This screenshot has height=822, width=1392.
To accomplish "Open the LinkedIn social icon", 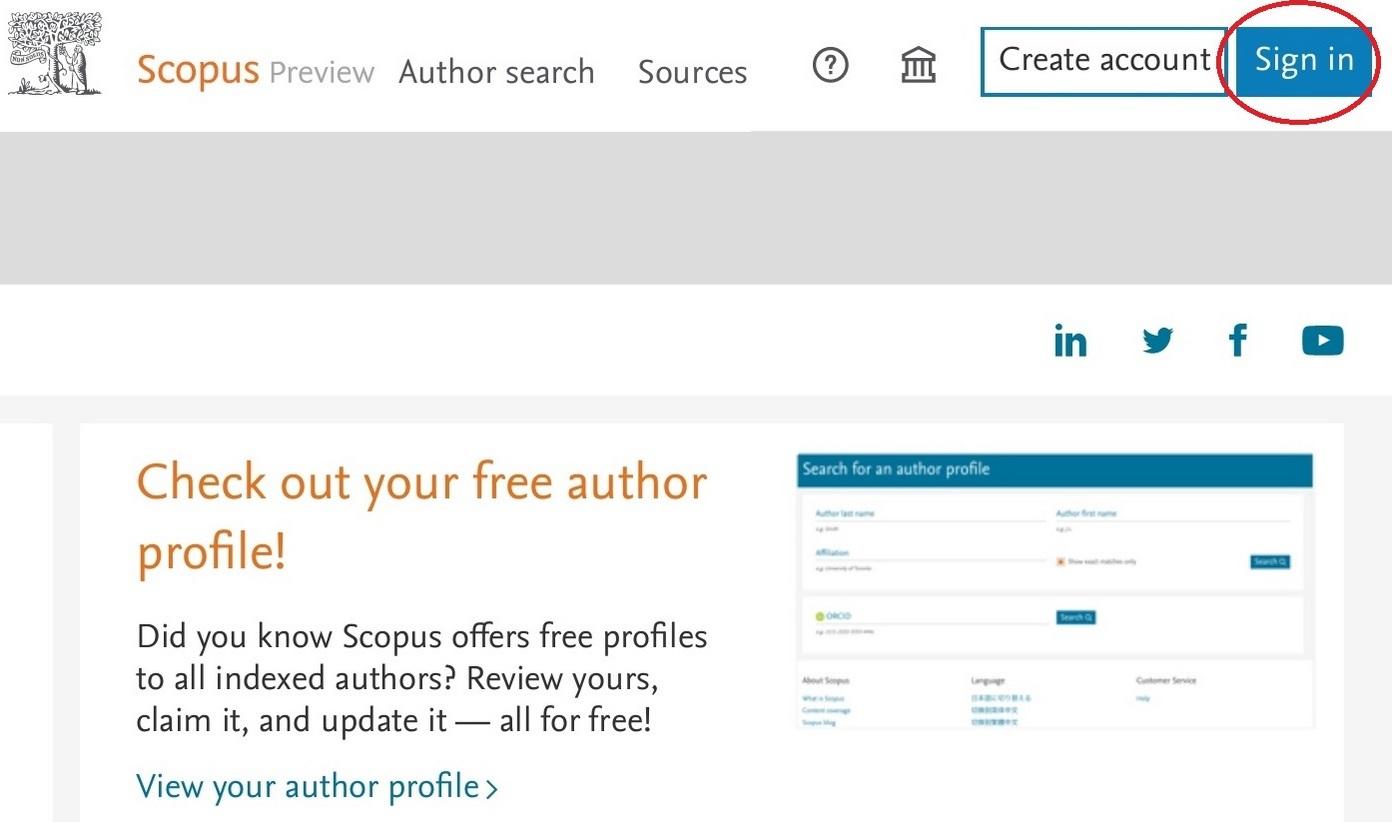I will 1070,341.
